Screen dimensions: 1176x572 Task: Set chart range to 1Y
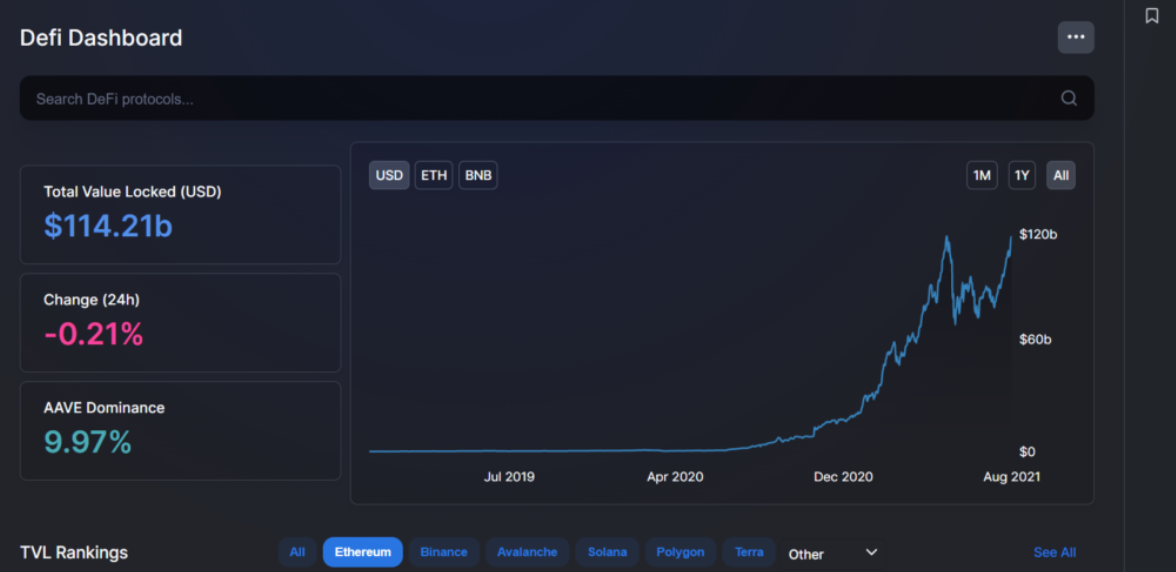point(1022,175)
